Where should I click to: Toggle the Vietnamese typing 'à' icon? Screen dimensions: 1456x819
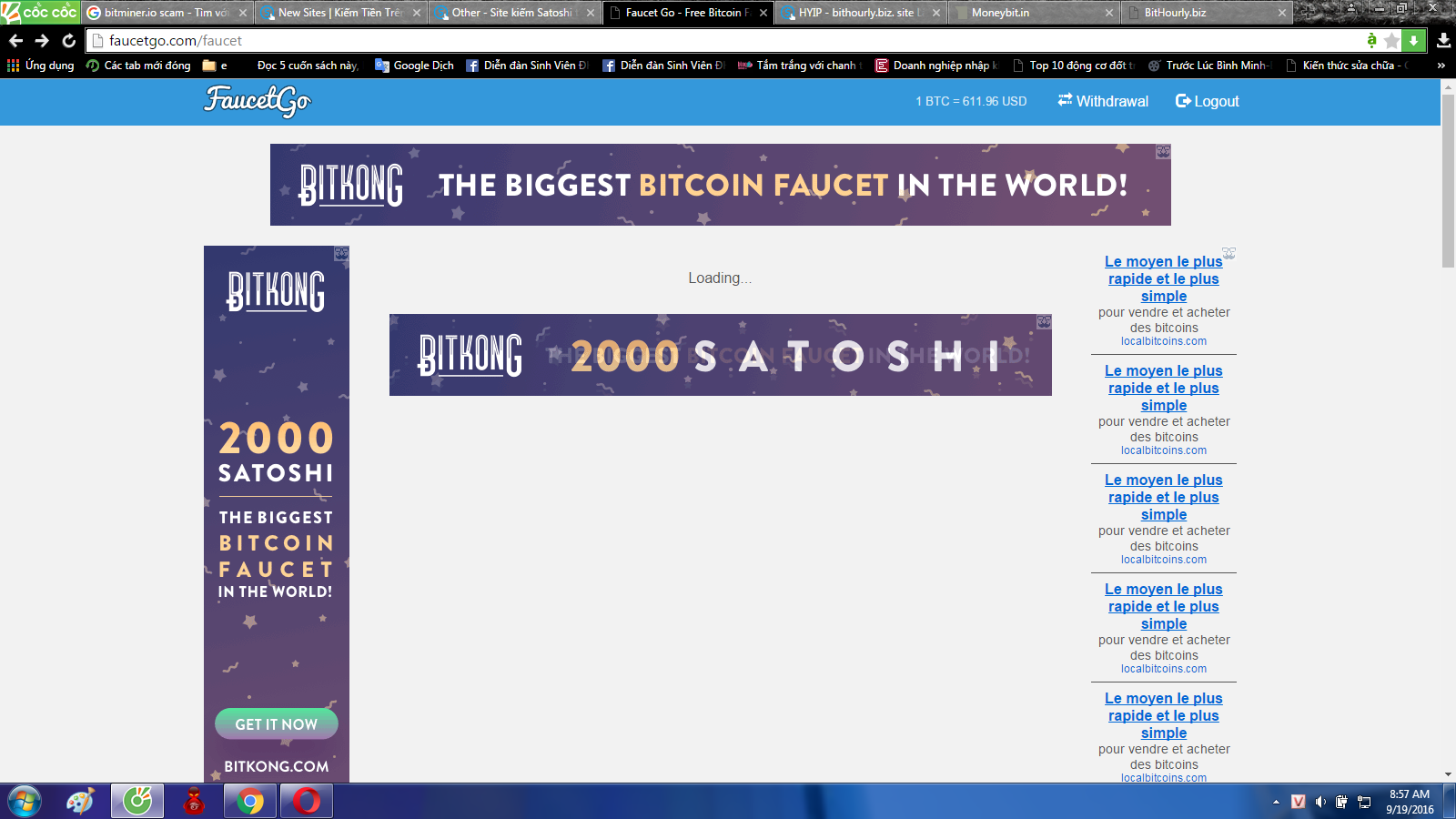pos(1371,41)
